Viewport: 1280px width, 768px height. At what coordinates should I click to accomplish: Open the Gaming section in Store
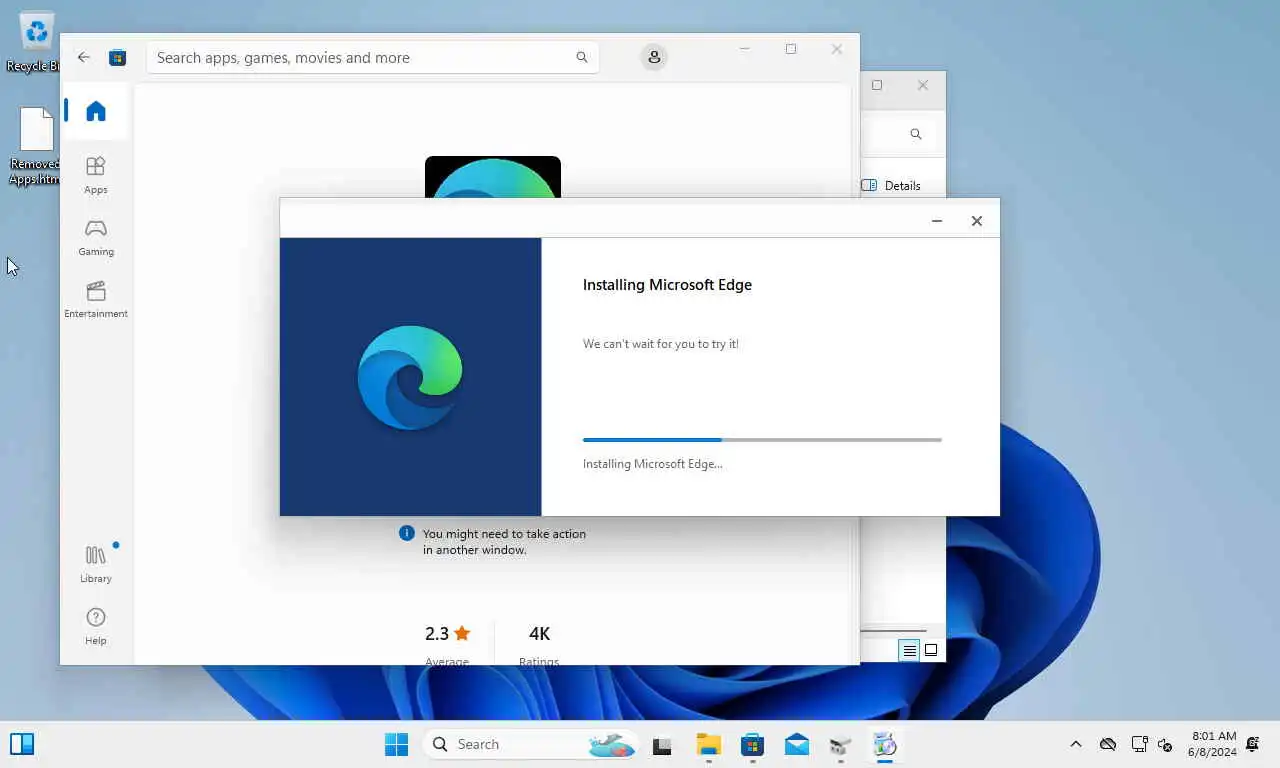pyautogui.click(x=96, y=238)
